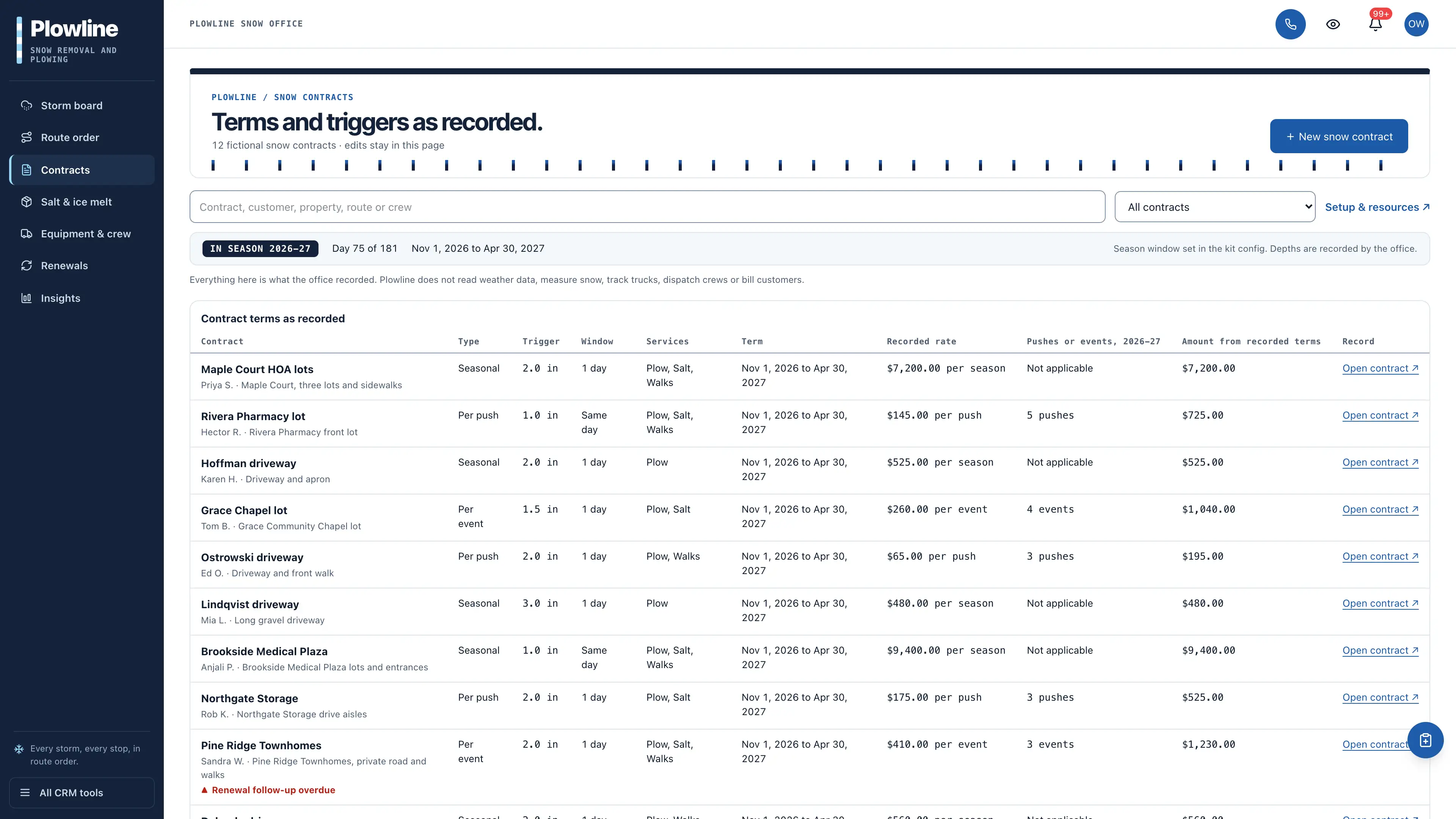The height and width of the screenshot is (819, 1456).
Task: Open the notifications bell with 99+ badge
Action: click(x=1375, y=24)
